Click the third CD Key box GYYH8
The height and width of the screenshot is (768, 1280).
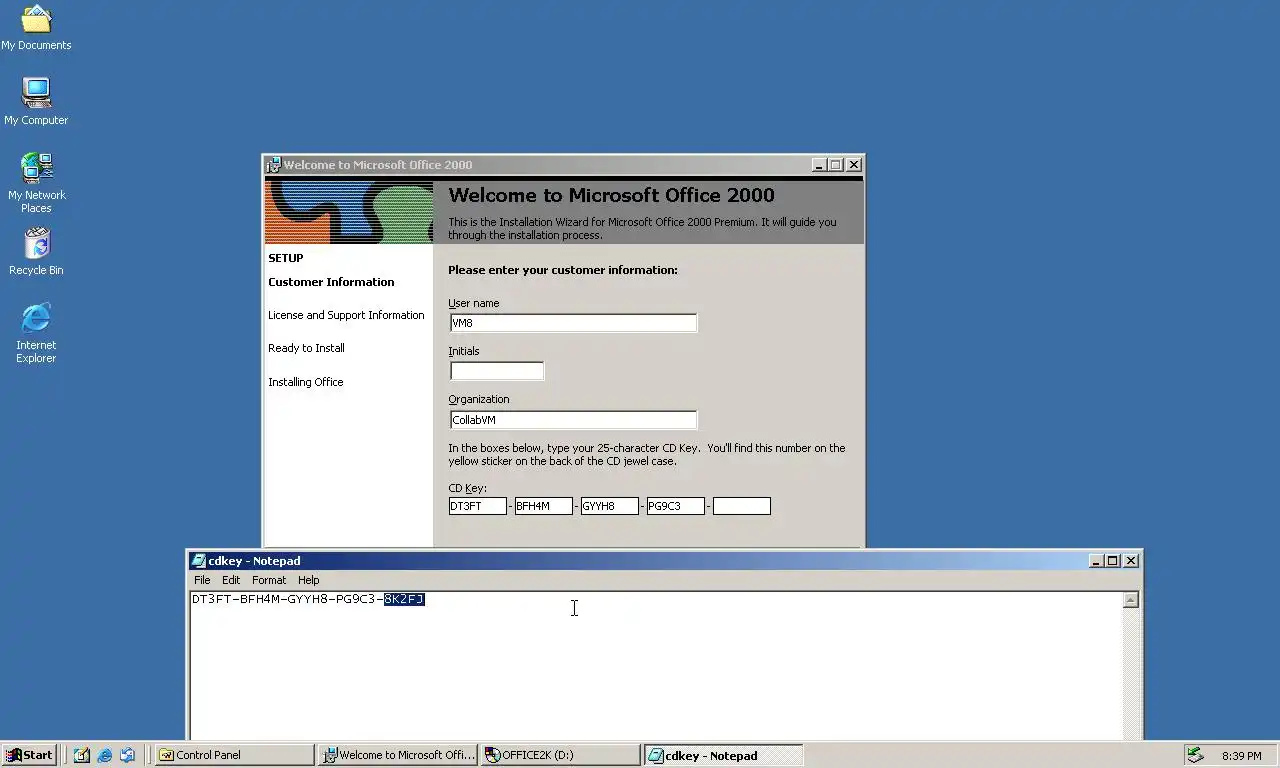point(610,506)
